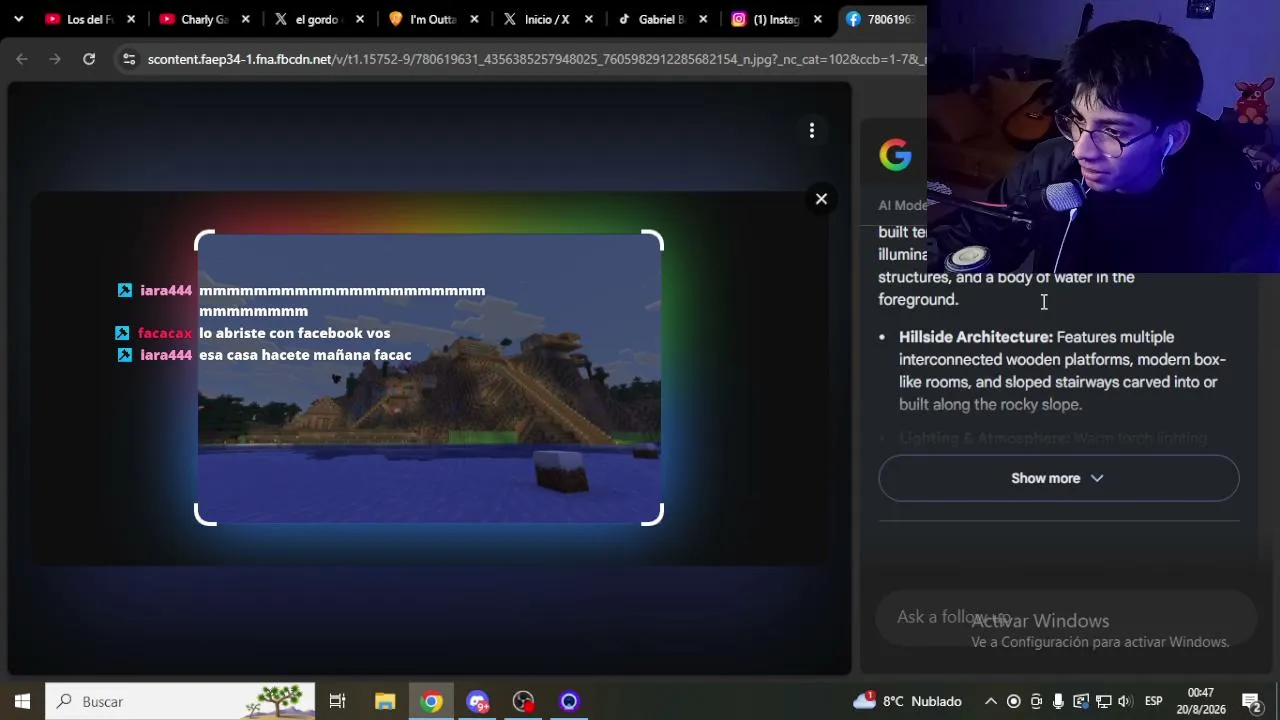Click the Ask a follow-up input field
Viewport: 1280px width, 720px height.
[x=1064, y=617]
